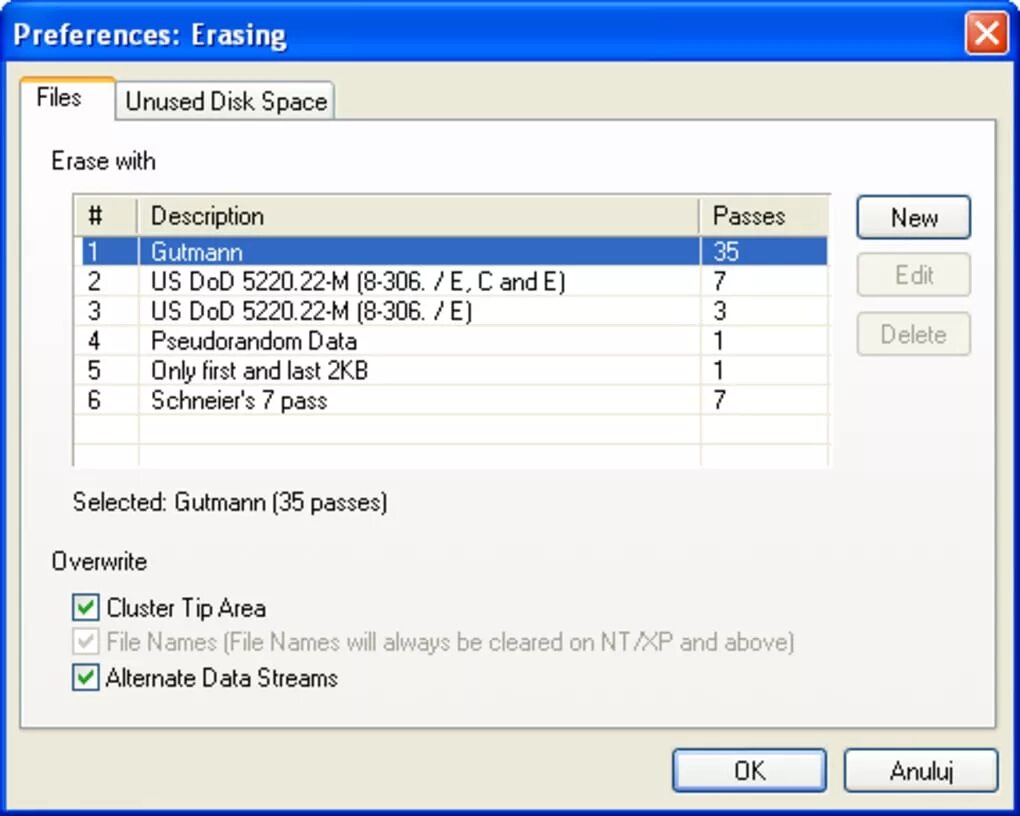Click the Description column header

tap(418, 216)
